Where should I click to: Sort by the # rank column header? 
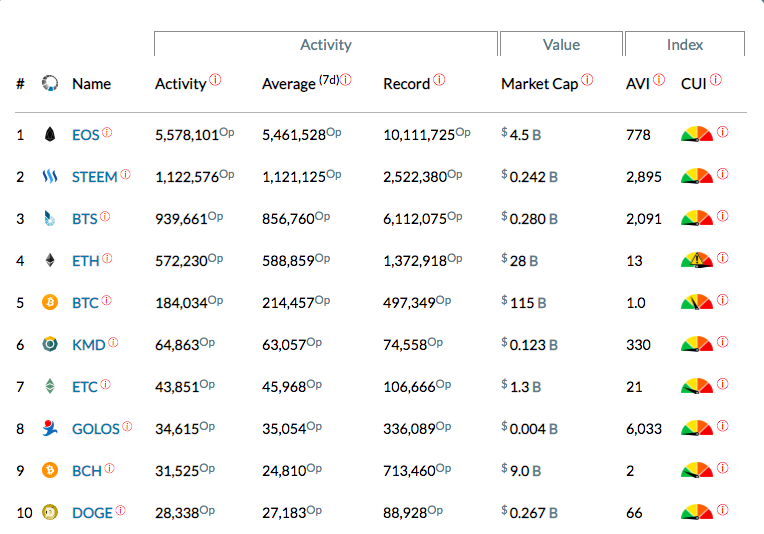[20, 84]
